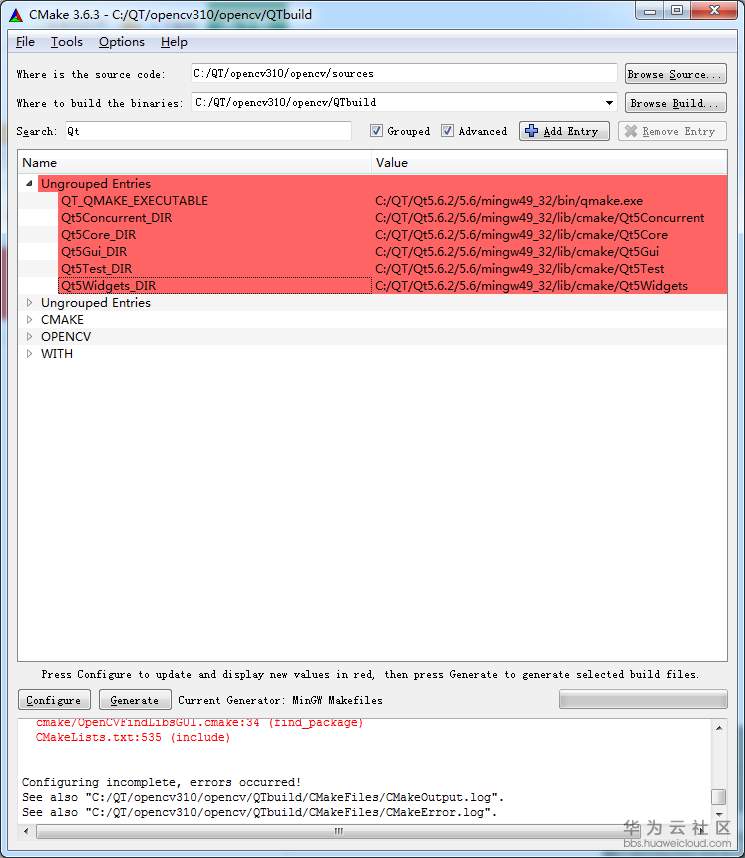Maximize the CMake window
745x858 pixels.
pos(677,11)
